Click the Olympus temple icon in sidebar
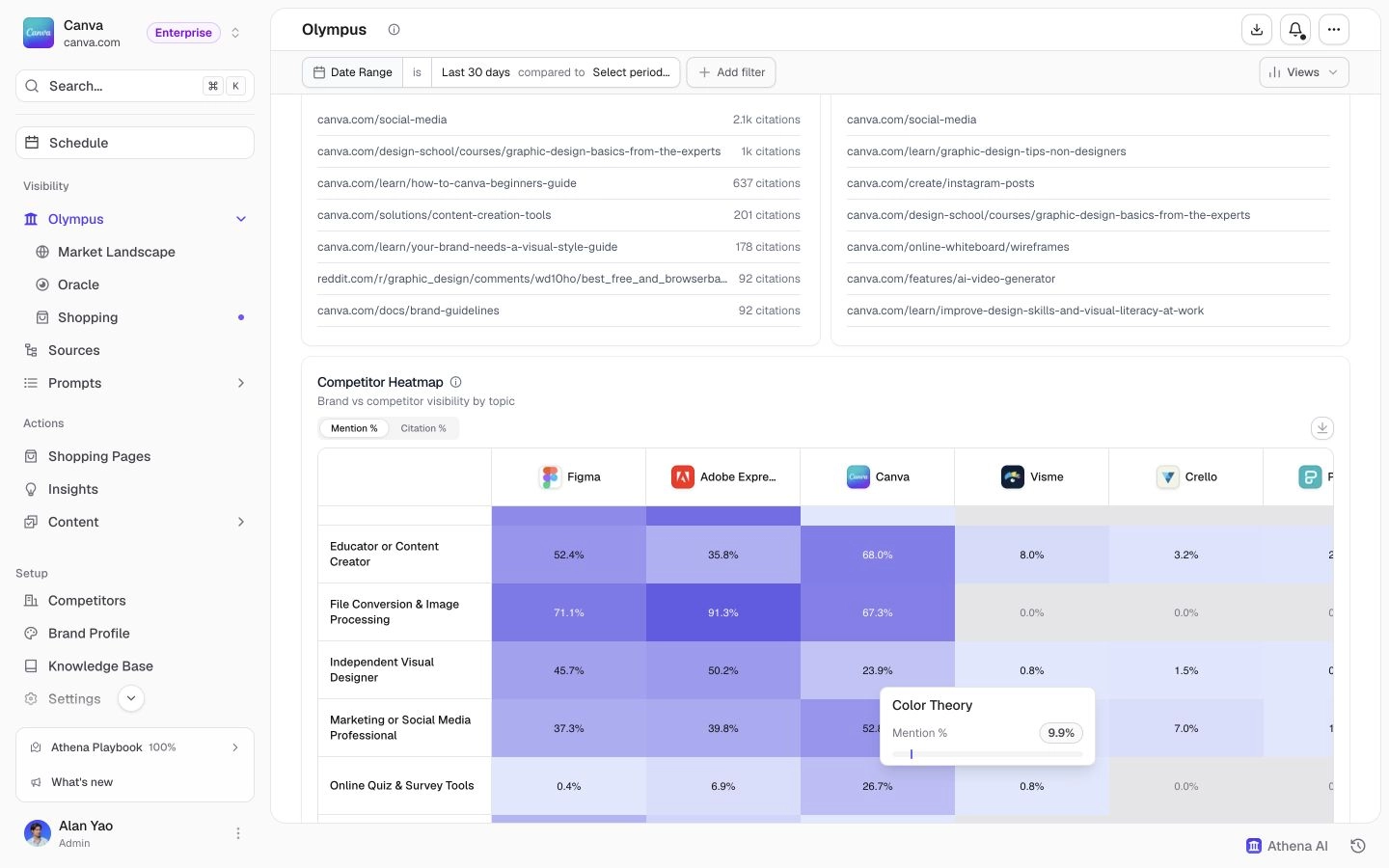1389x868 pixels. pos(31,219)
